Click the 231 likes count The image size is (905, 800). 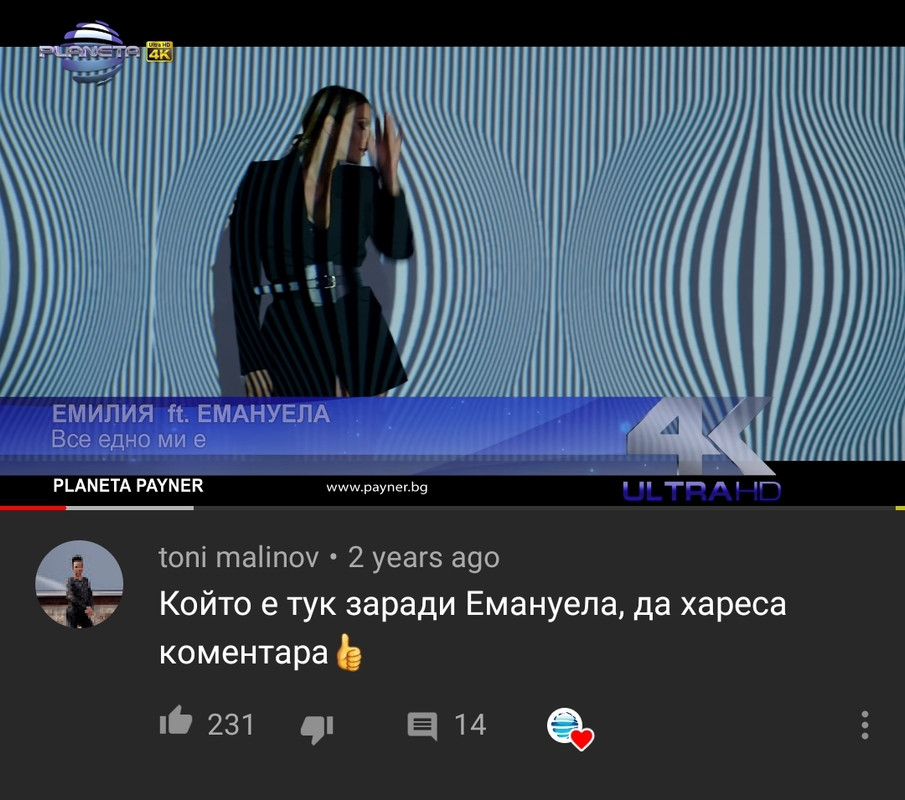point(230,725)
